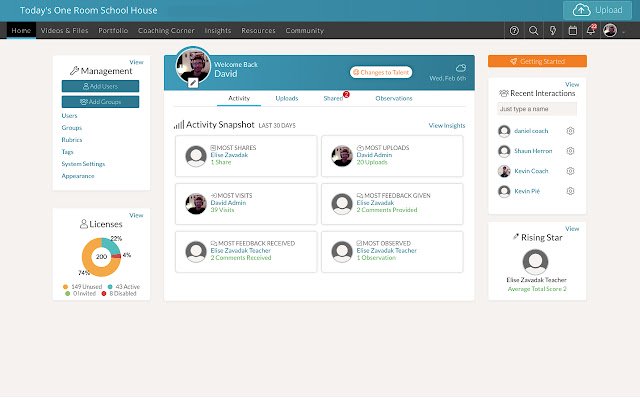Open daniel coach name link
640x400 pixels.
[531, 131]
